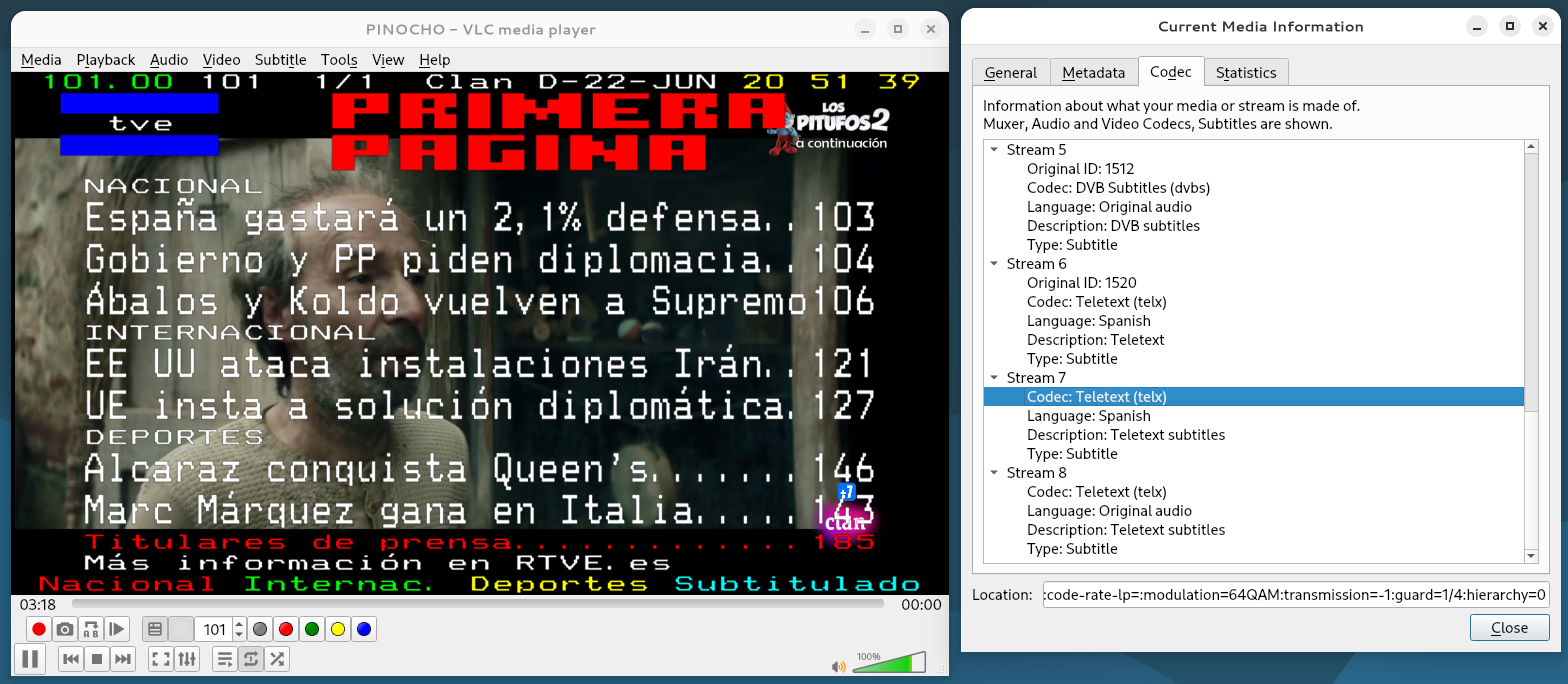1568x684 pixels.
Task: Select 'Codec: DVB Subtitles (dvbs)' row
Action: (1254, 188)
